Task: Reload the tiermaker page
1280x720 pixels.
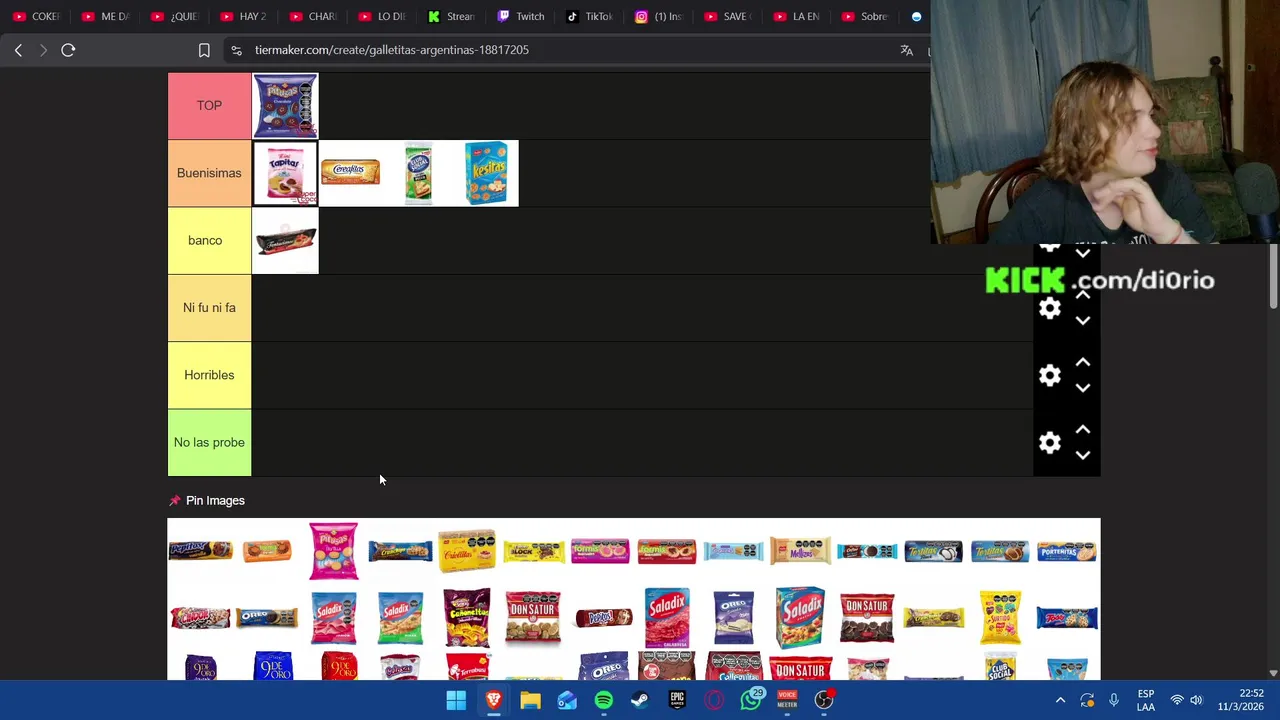Action: [68, 50]
